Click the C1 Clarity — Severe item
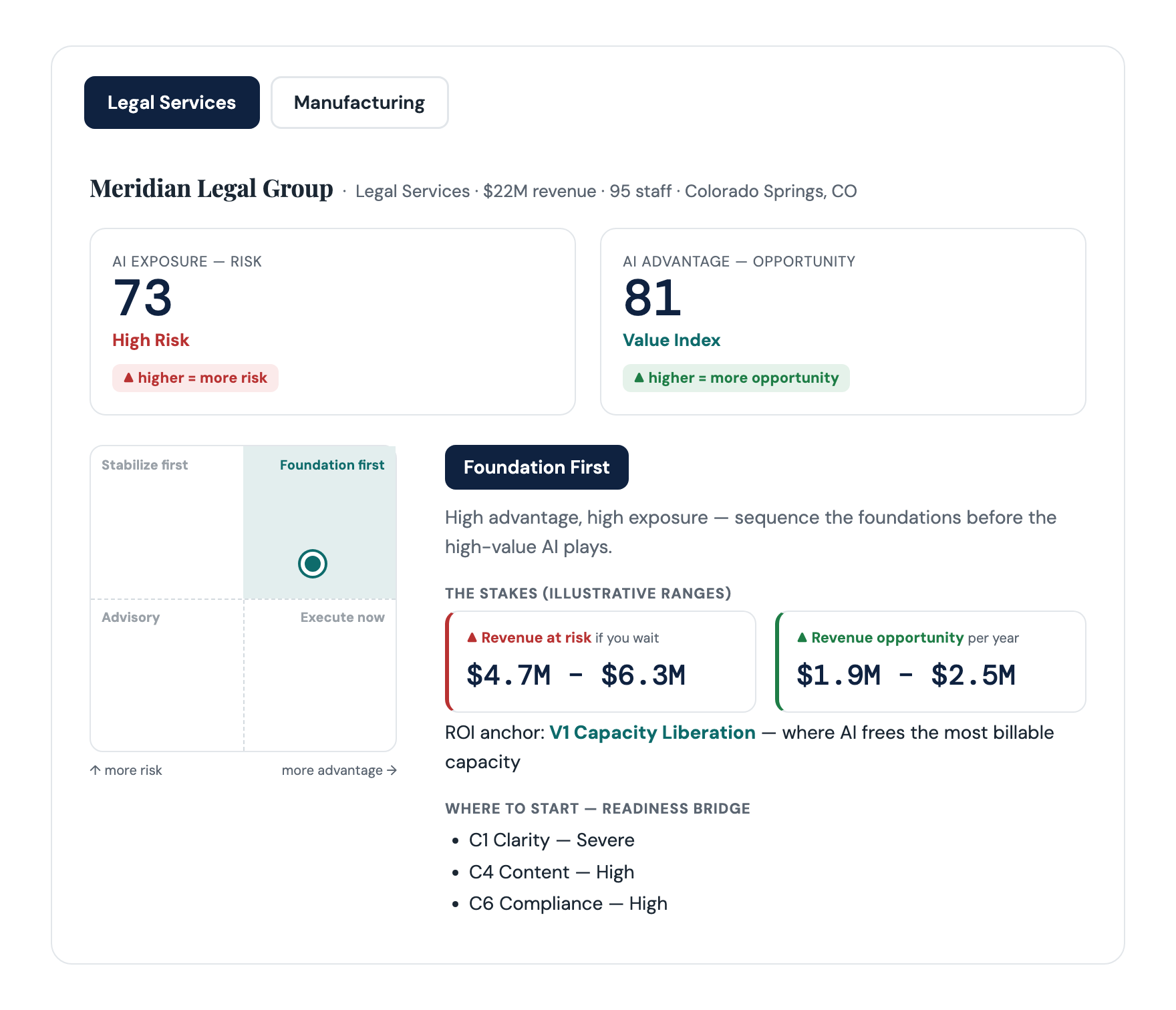The image size is (1176, 1010). coord(551,840)
